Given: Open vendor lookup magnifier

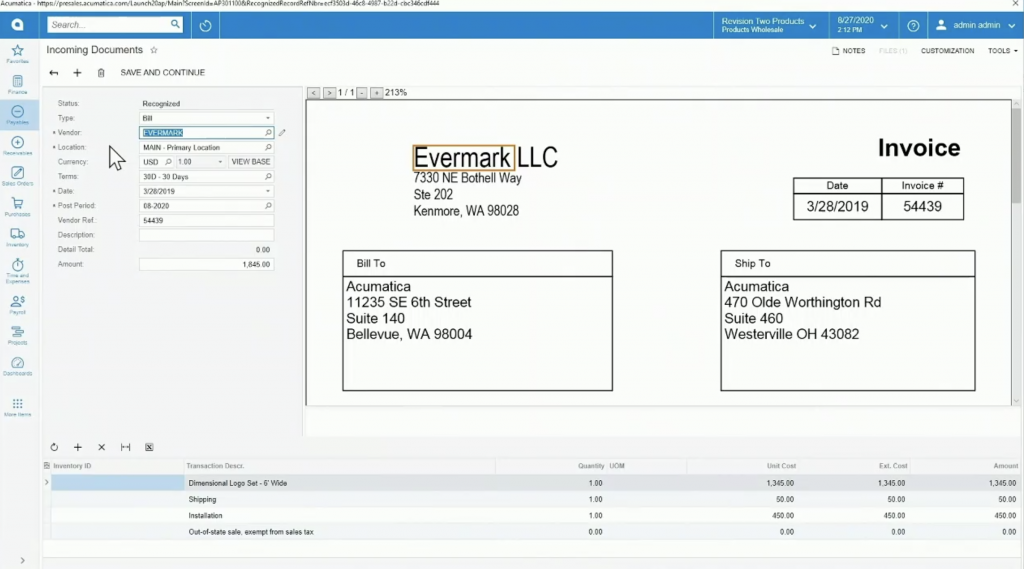Looking at the screenshot, I should coord(268,133).
